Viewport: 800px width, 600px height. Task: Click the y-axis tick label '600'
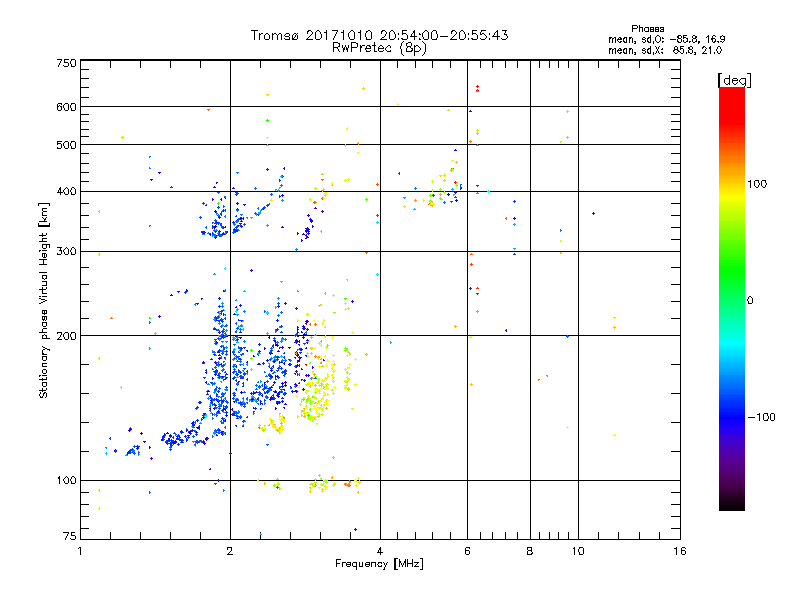(x=66, y=107)
